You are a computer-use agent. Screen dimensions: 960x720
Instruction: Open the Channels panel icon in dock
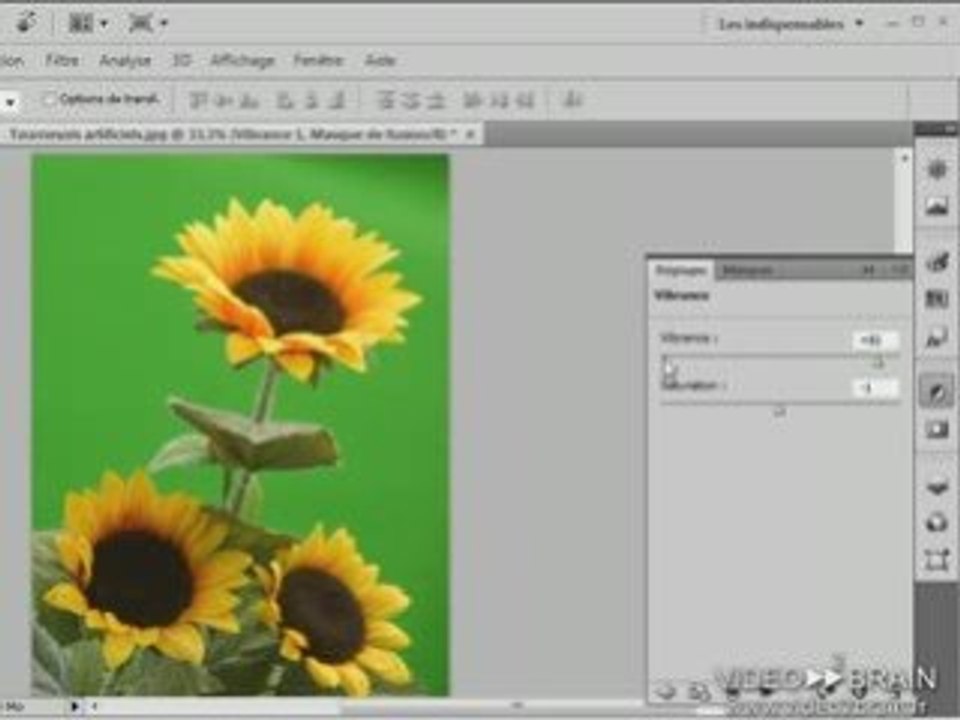(937, 523)
